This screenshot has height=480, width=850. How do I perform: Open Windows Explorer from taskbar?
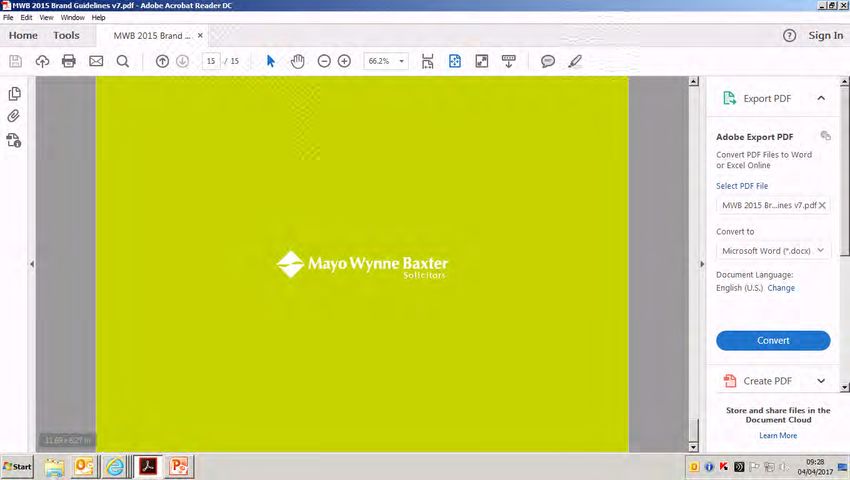pos(54,466)
